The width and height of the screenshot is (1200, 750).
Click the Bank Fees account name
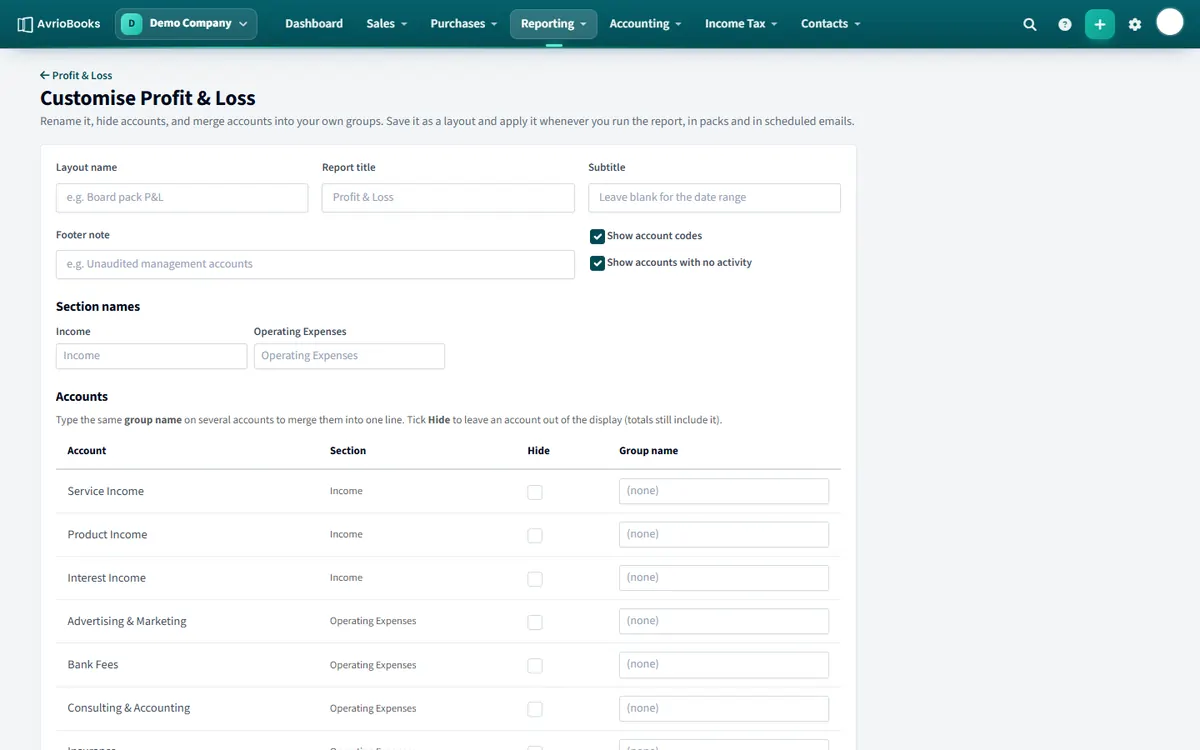coord(93,664)
